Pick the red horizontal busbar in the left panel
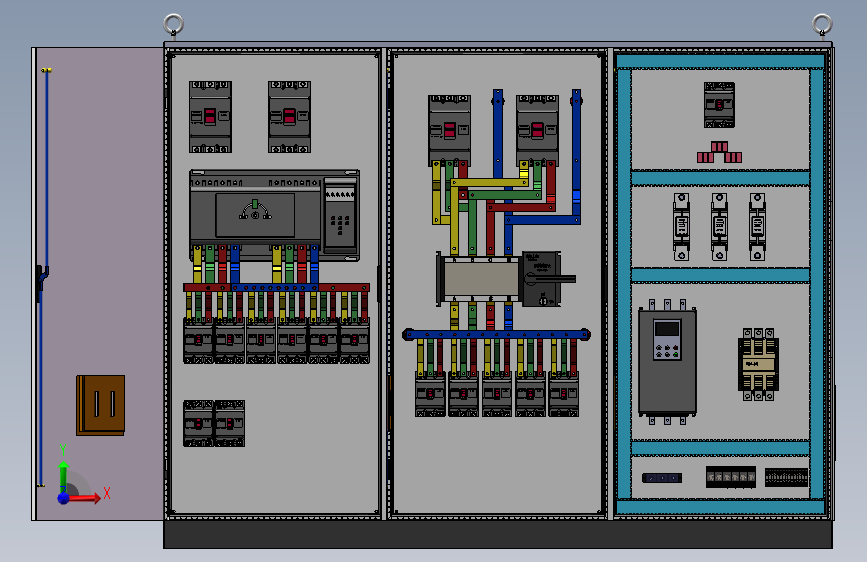The width and height of the screenshot is (867, 562). [276, 288]
